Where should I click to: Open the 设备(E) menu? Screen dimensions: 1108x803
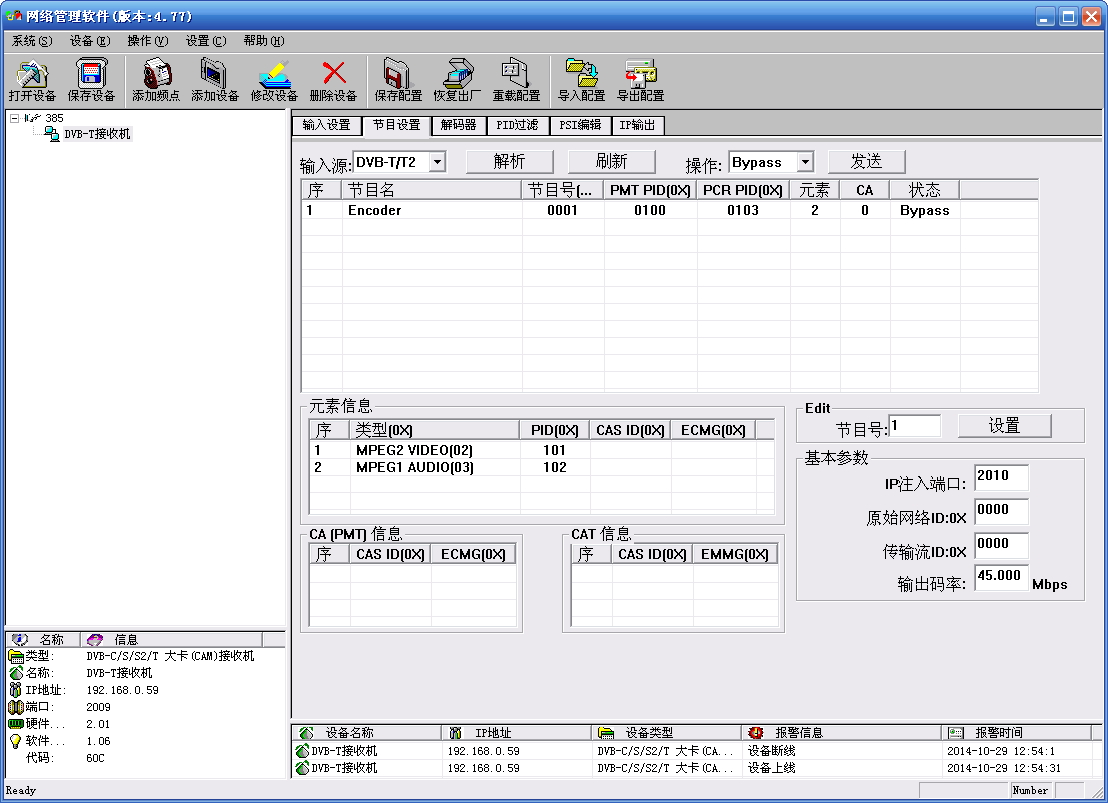point(90,41)
